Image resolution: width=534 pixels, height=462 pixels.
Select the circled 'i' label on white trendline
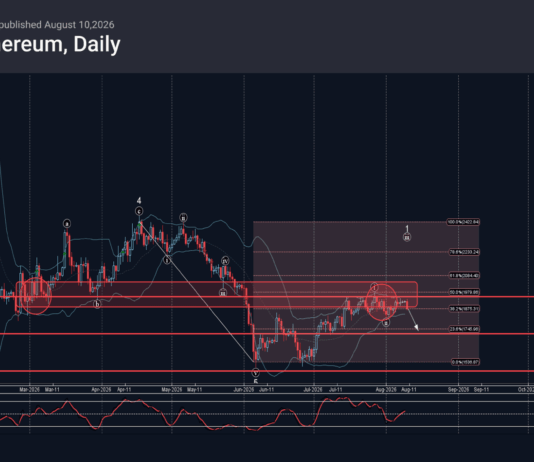[167, 260]
